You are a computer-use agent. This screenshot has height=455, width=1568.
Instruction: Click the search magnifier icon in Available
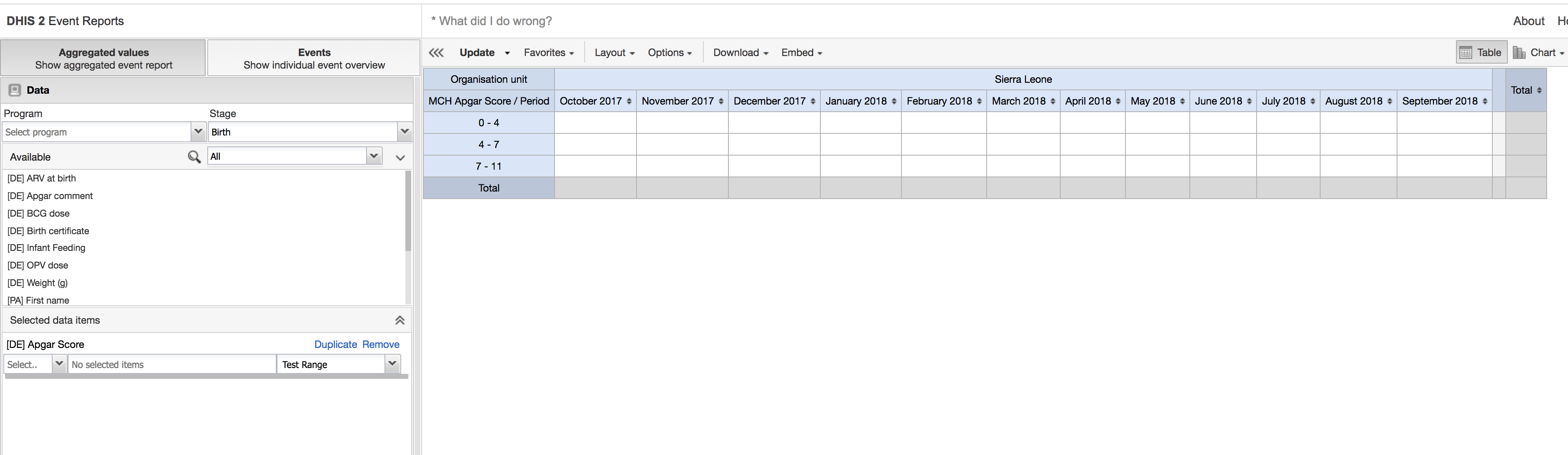[193, 157]
